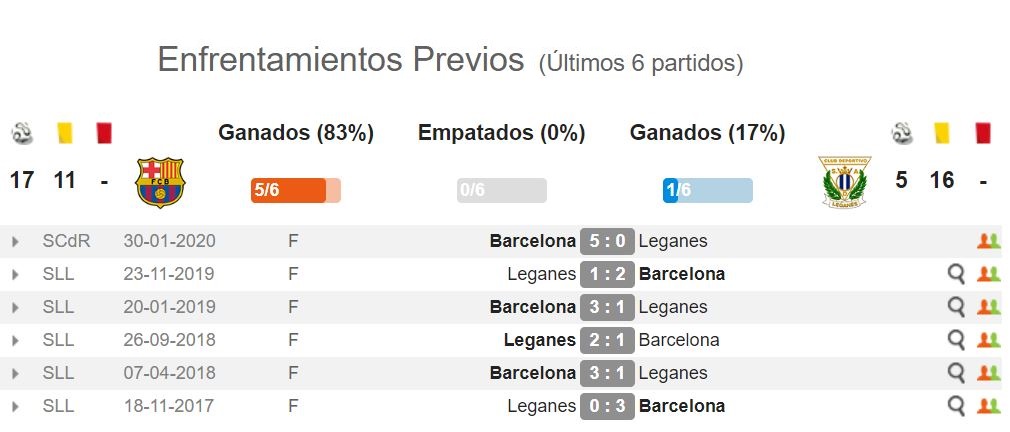Click the blue 1/6 wins progress bar
1010x432 pixels.
(x=708, y=191)
